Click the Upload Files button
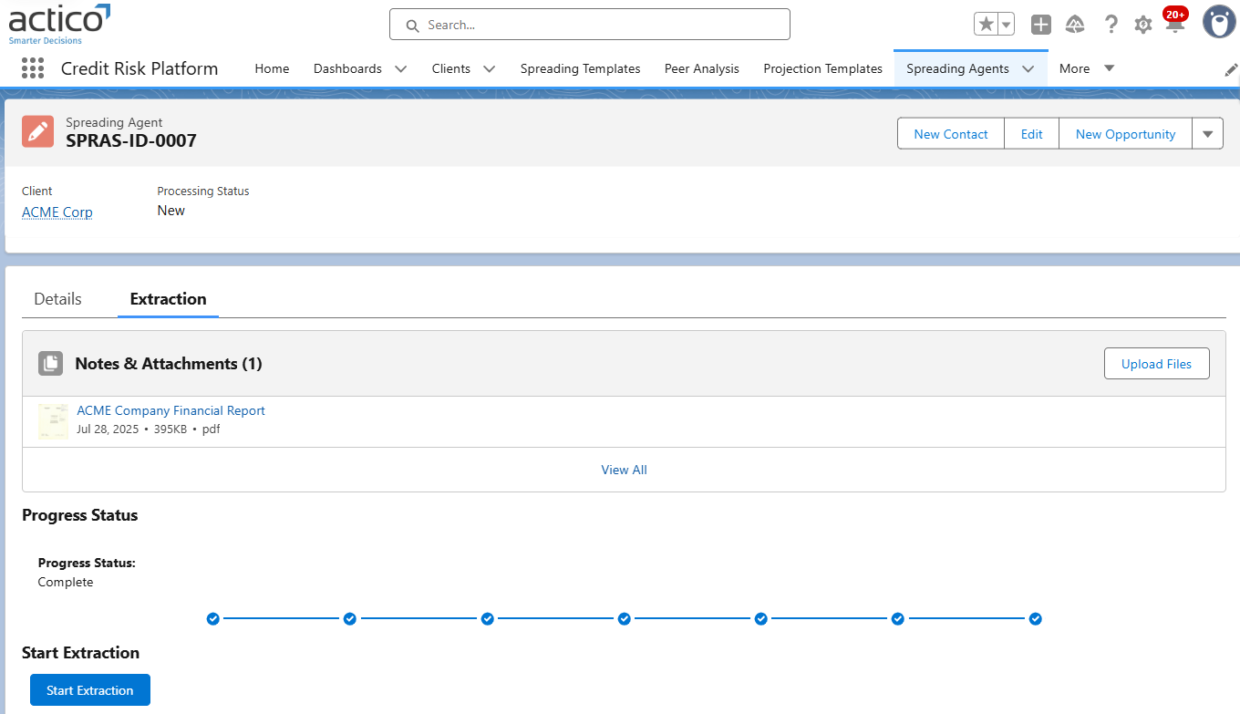The width and height of the screenshot is (1240, 714). [1156, 363]
